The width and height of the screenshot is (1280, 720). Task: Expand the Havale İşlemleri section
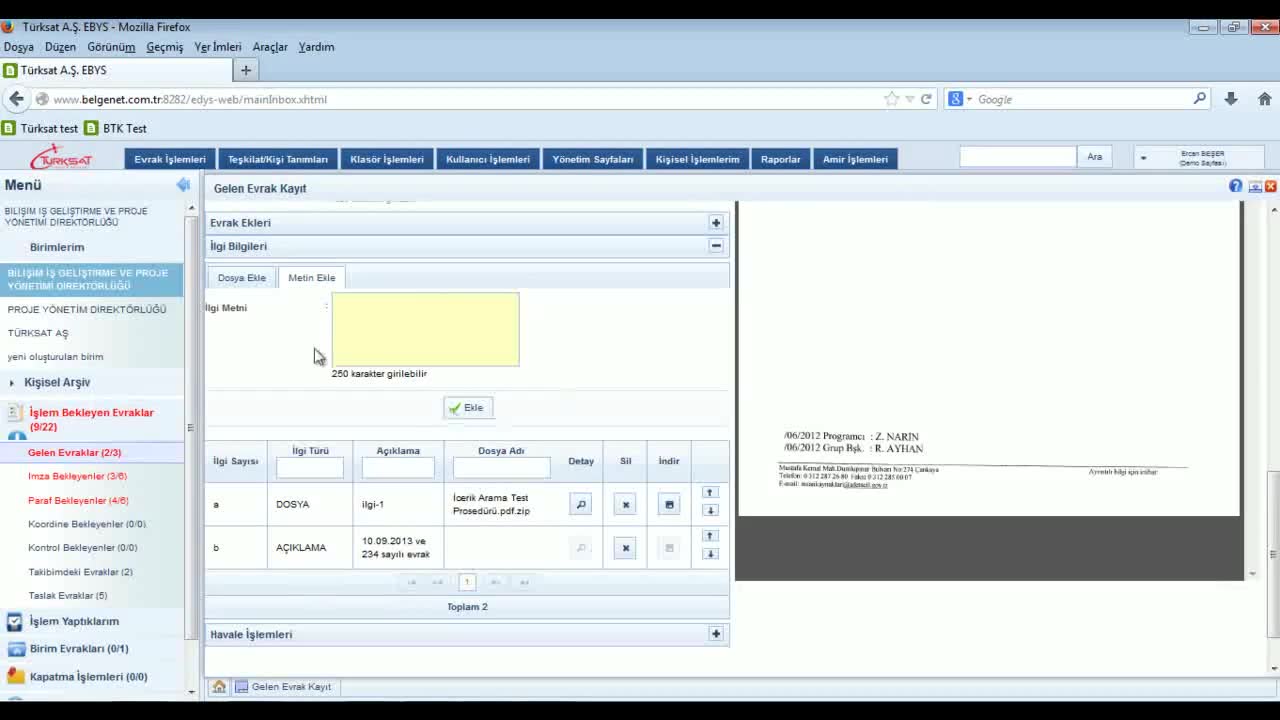(716, 634)
